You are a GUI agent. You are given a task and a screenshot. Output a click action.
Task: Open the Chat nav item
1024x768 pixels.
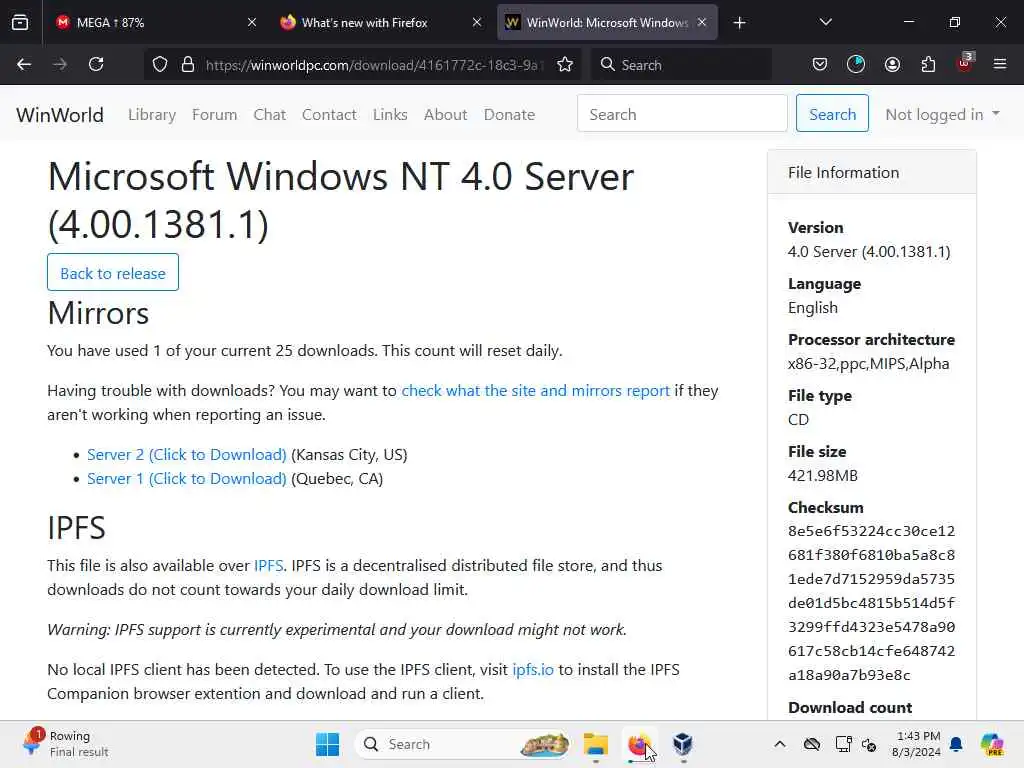point(270,114)
